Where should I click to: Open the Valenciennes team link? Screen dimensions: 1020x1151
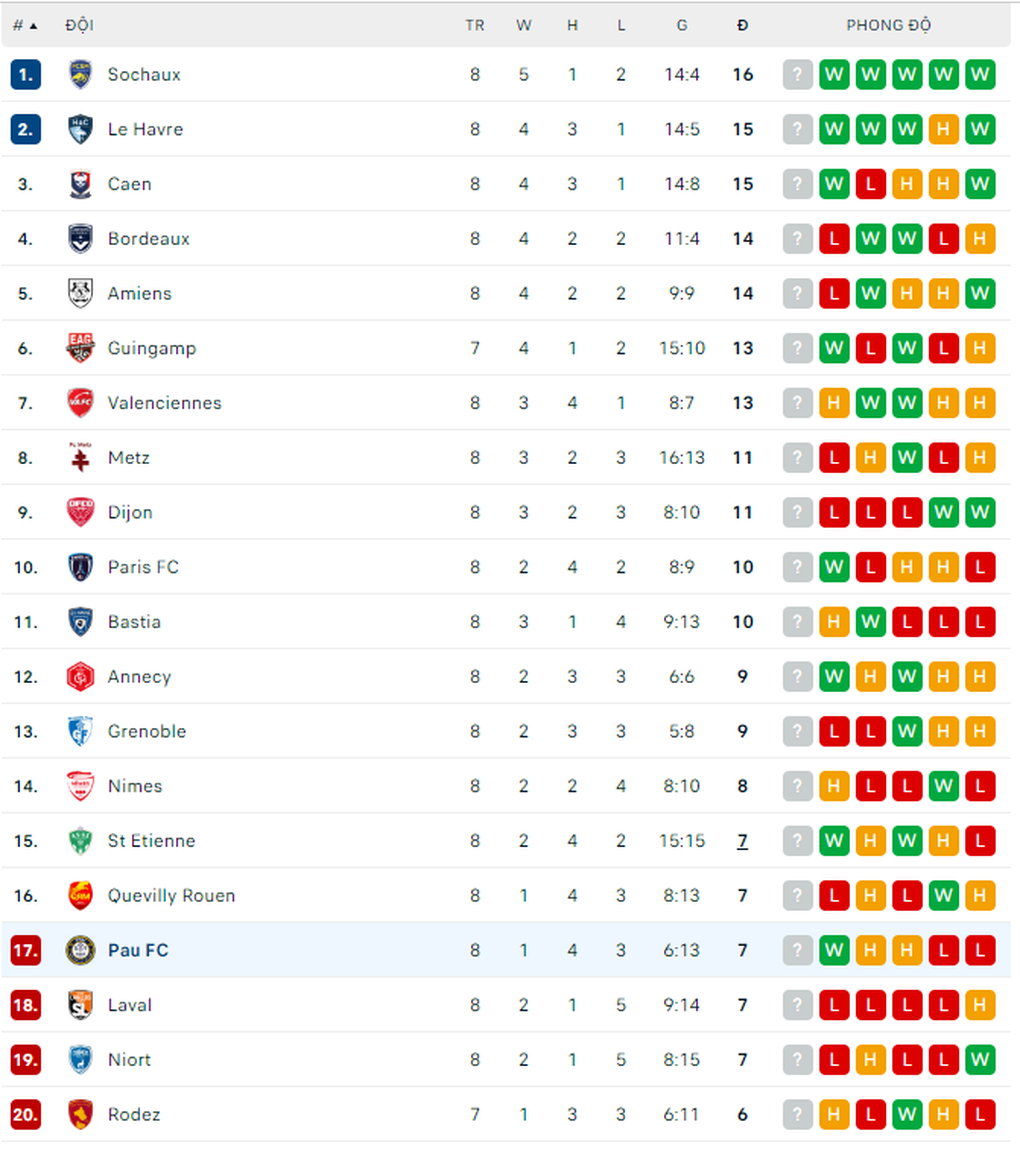point(164,403)
